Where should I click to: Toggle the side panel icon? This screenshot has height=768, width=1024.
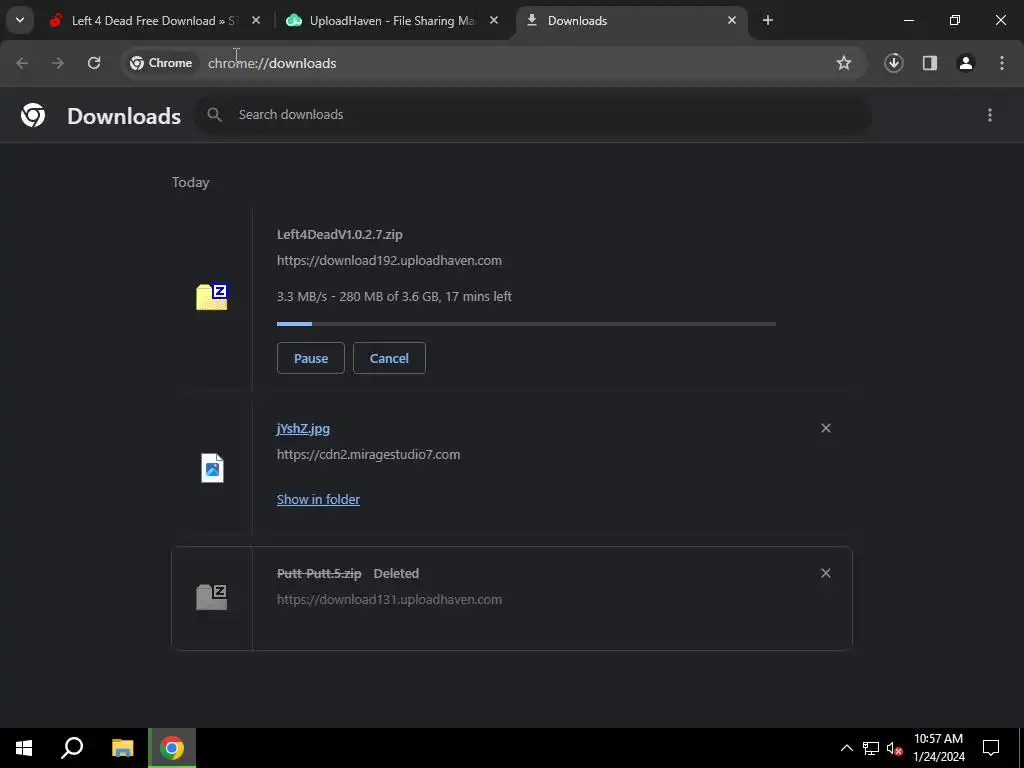point(930,63)
